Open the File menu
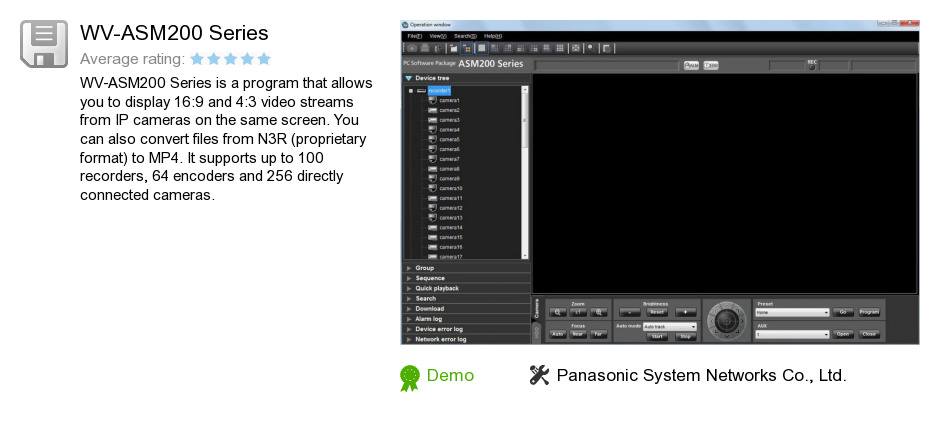The height and width of the screenshot is (422, 940). click(x=415, y=36)
